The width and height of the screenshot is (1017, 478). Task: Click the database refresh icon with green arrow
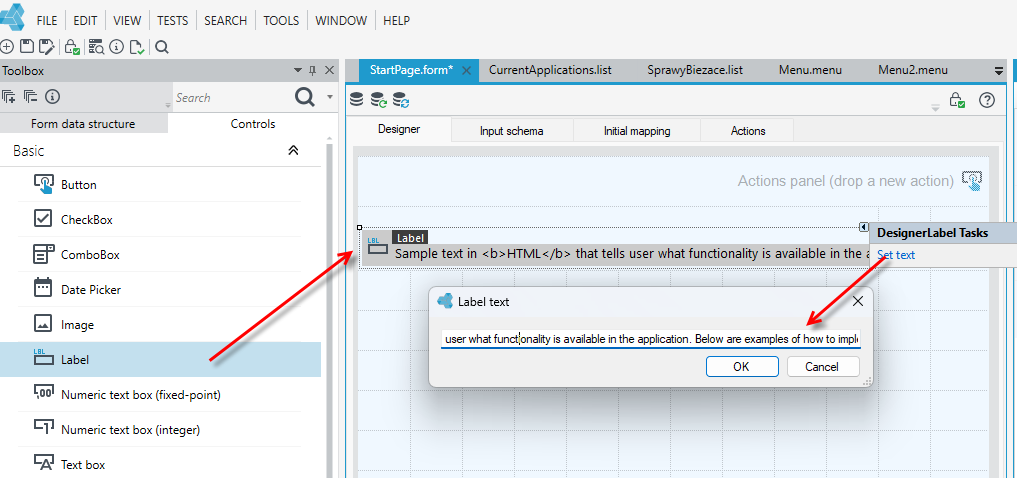[378, 100]
